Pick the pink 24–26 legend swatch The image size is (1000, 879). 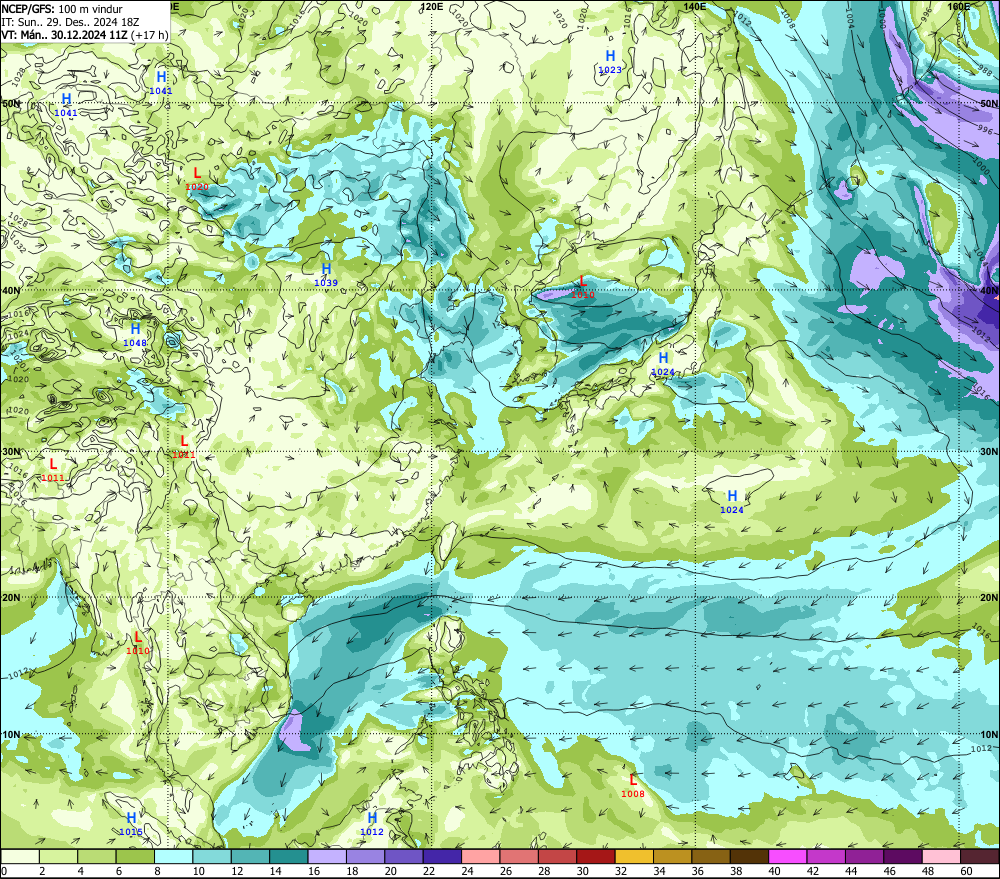click(480, 856)
